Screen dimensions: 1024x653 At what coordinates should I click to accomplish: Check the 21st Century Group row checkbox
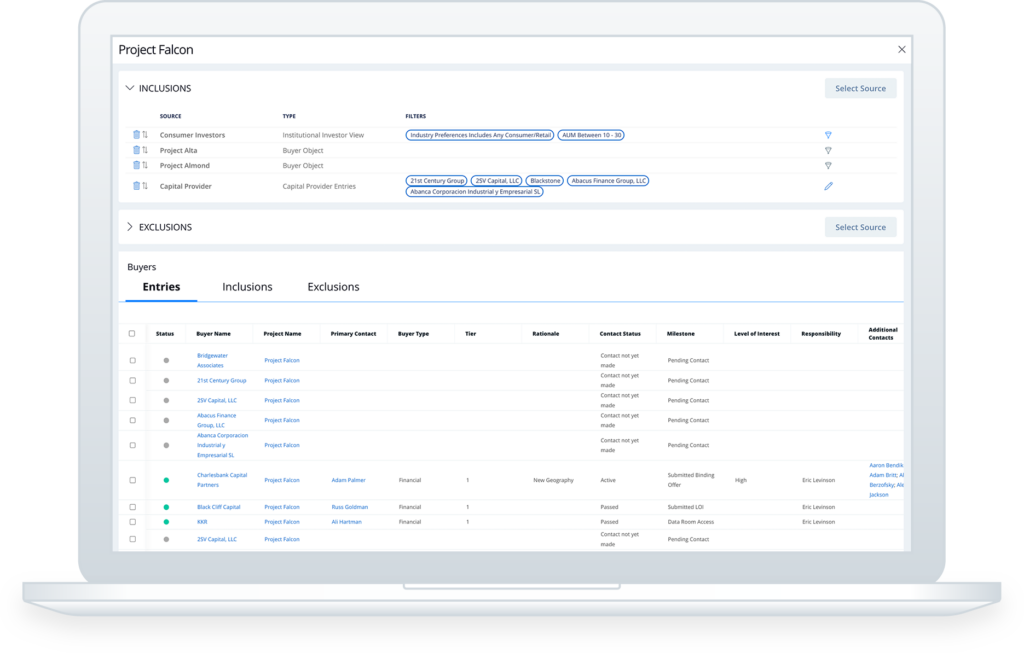point(133,381)
